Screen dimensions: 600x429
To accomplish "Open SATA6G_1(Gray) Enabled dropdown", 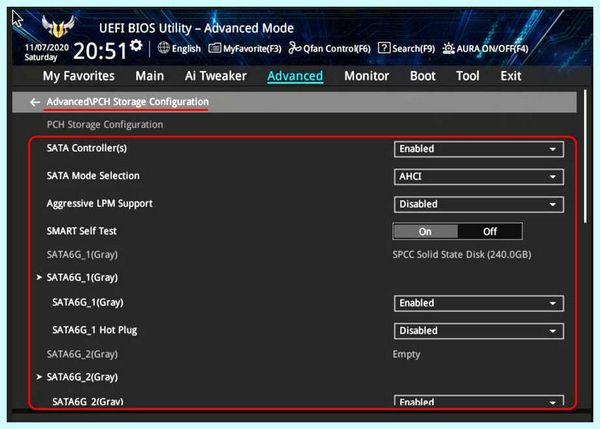I will pos(479,303).
